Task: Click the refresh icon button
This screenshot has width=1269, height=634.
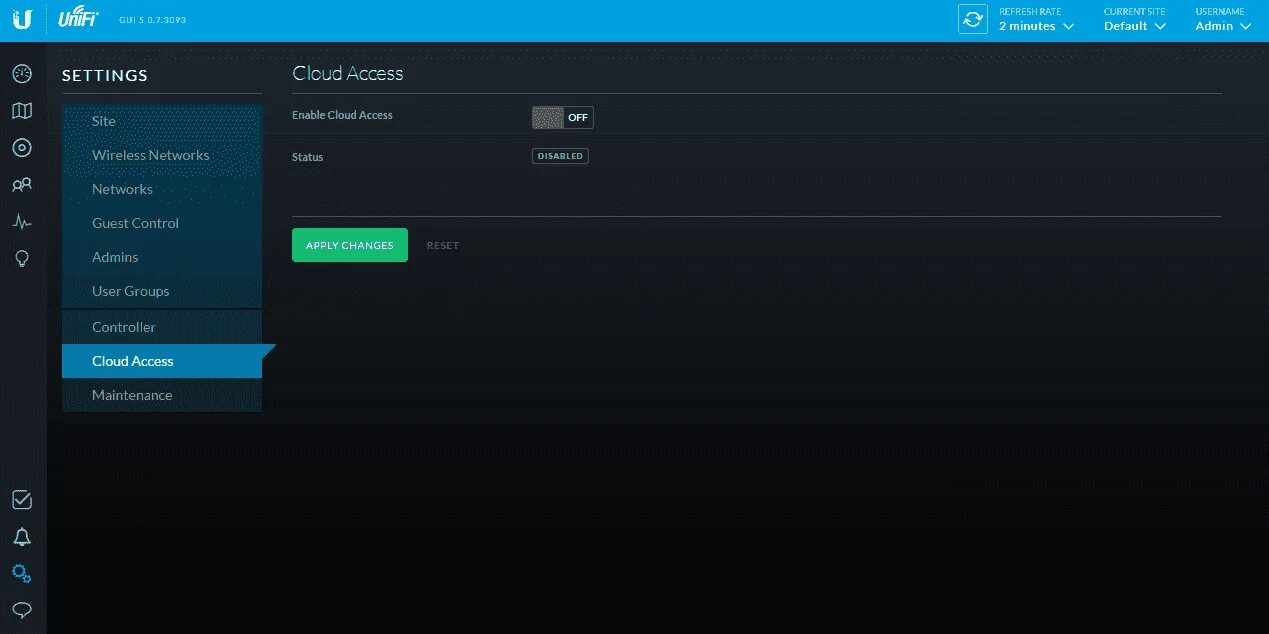Action: (973, 19)
